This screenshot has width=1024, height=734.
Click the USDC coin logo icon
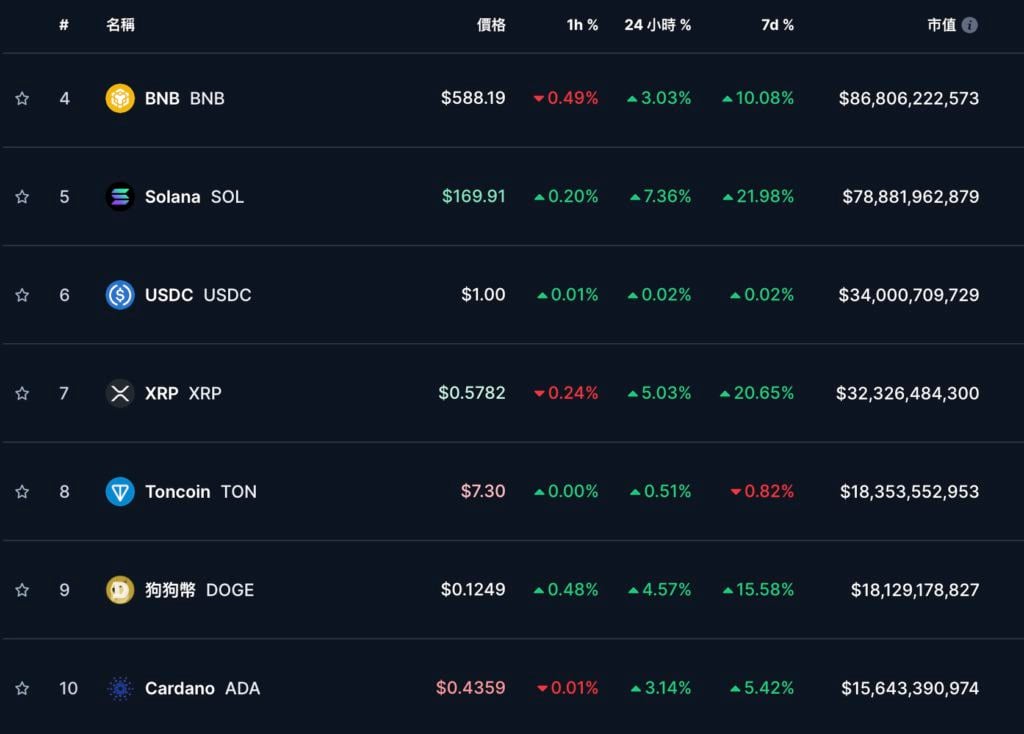tap(120, 295)
